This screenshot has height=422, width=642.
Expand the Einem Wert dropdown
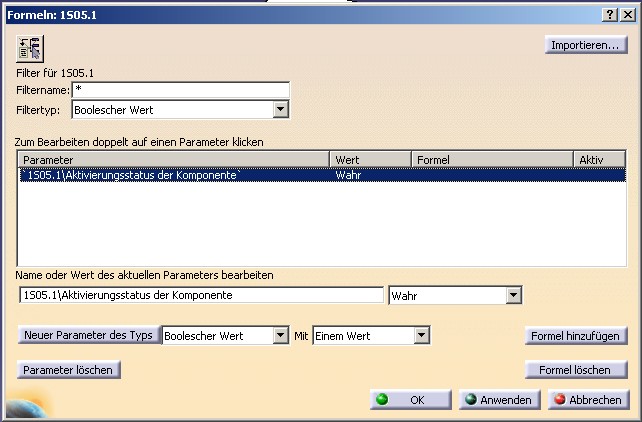(x=421, y=336)
